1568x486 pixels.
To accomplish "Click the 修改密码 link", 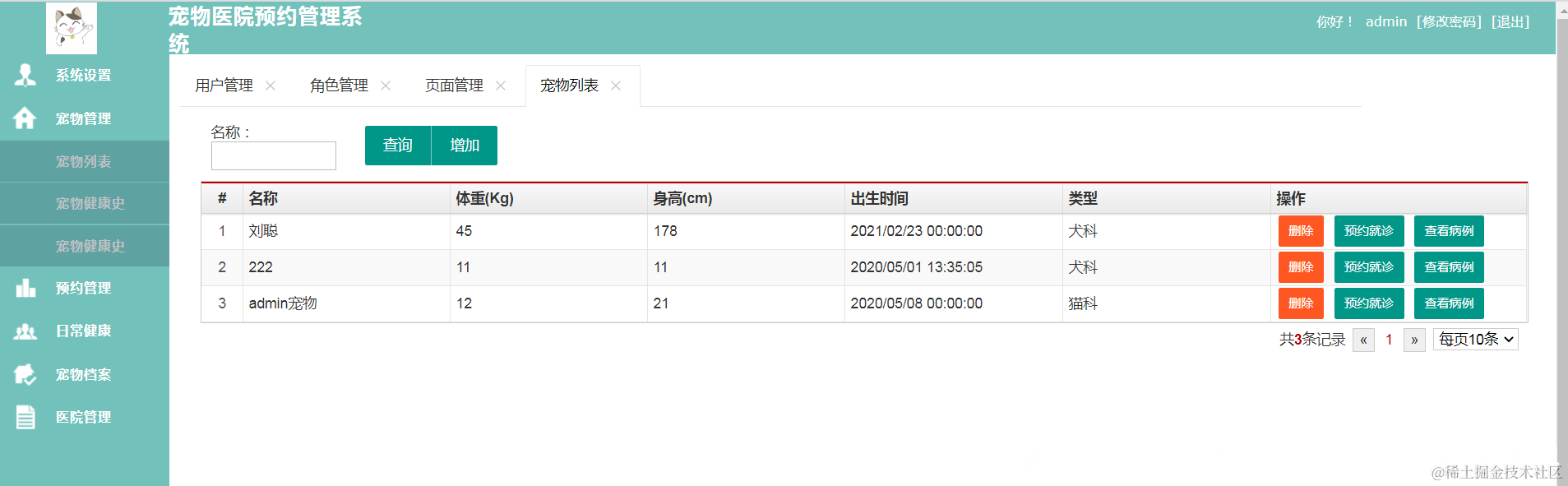I will [x=1450, y=22].
